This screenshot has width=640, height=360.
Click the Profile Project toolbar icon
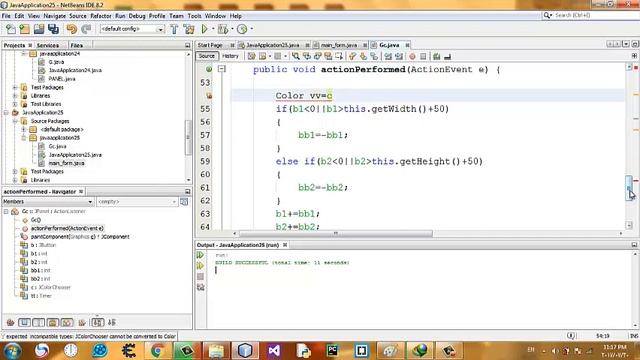coord(242,29)
